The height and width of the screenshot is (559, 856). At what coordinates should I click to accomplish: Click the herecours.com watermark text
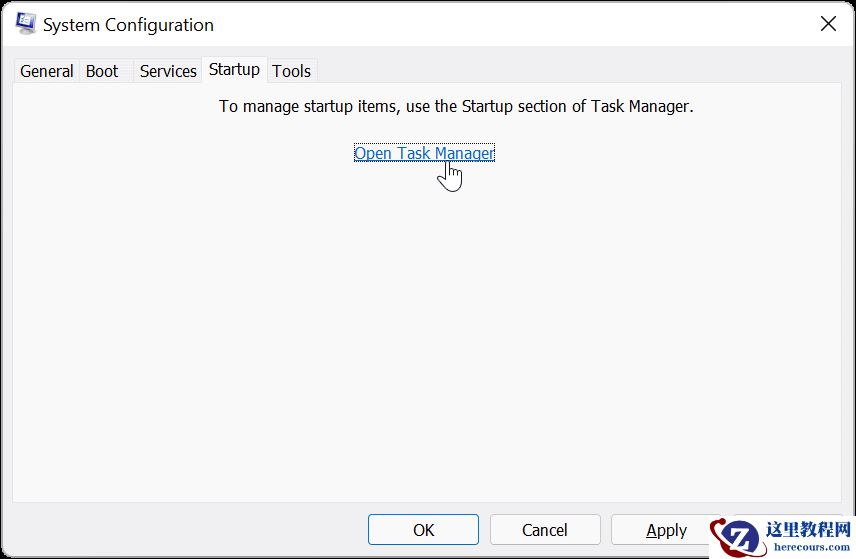point(810,547)
